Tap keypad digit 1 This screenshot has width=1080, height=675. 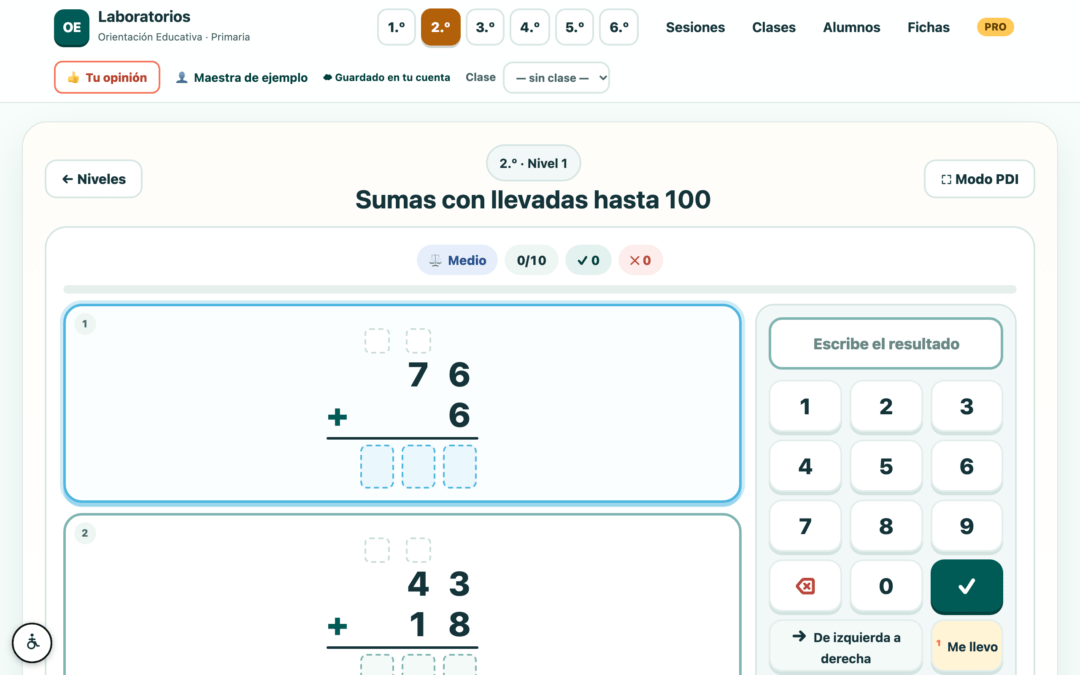804,406
